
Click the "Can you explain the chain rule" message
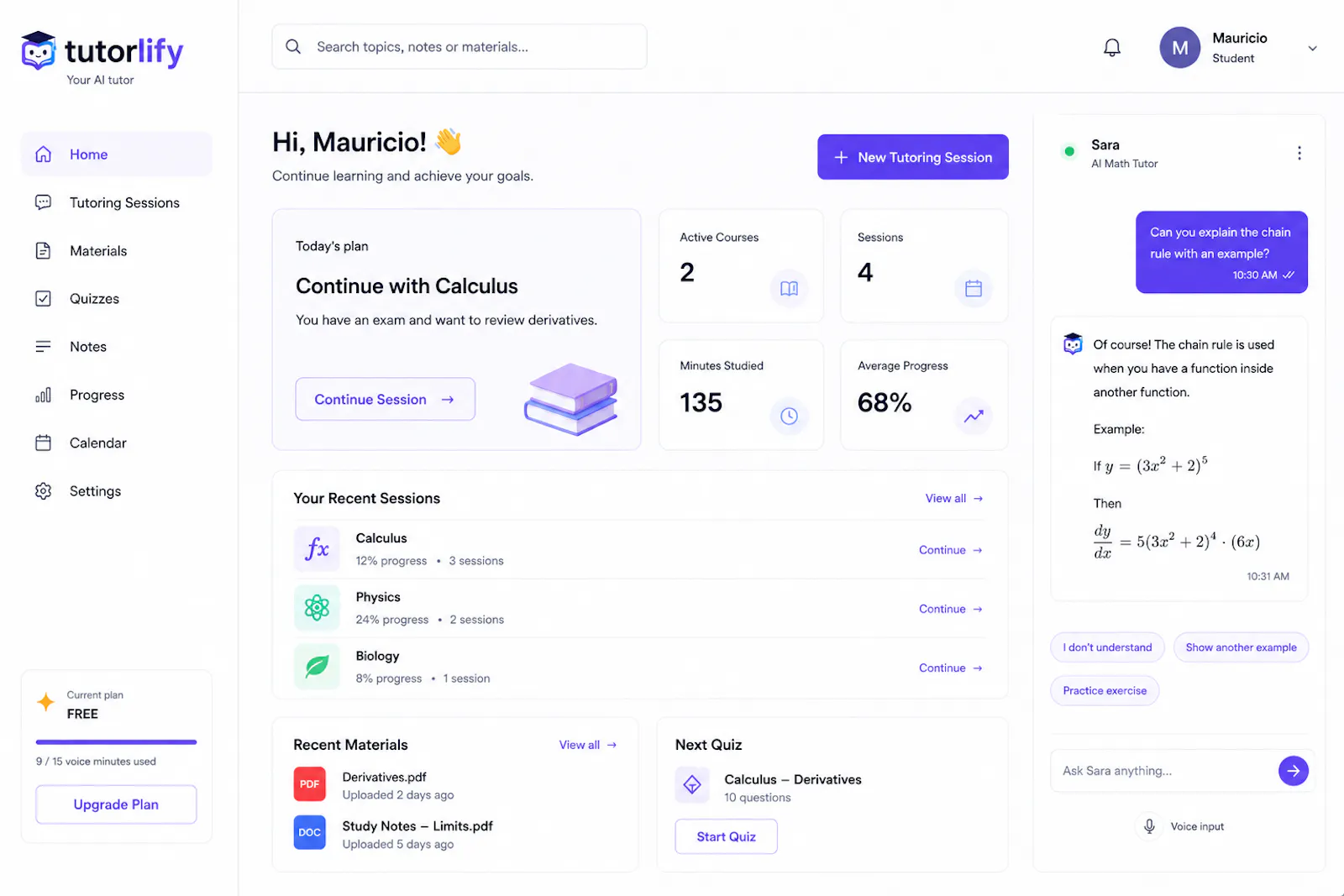click(x=1221, y=252)
